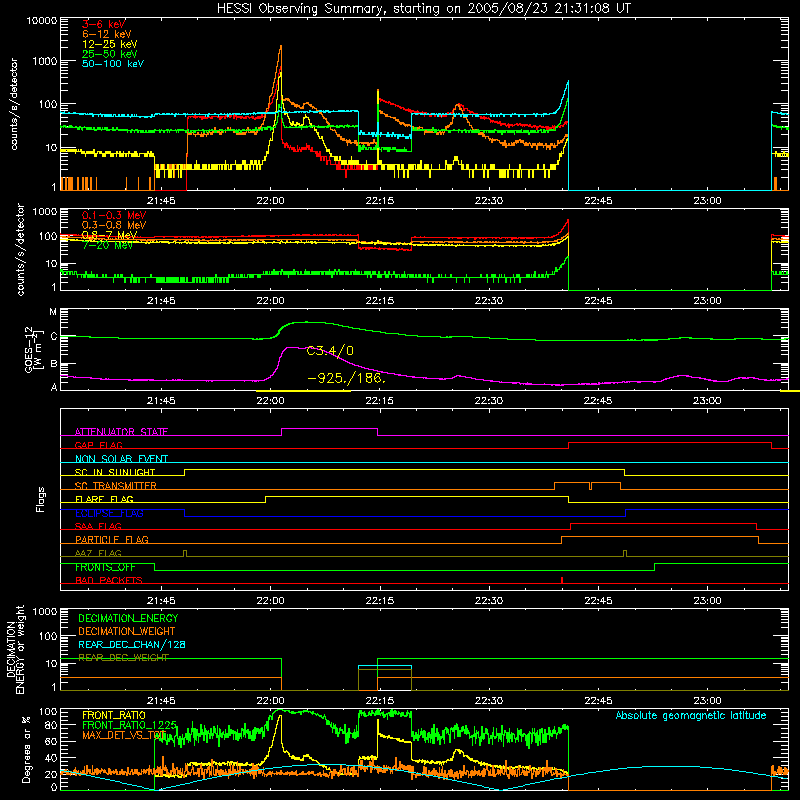Screen dimensions: 800x800
Task: Click the 'NON_SOLAR_EVENT' flag label
Action: click(x=121, y=459)
